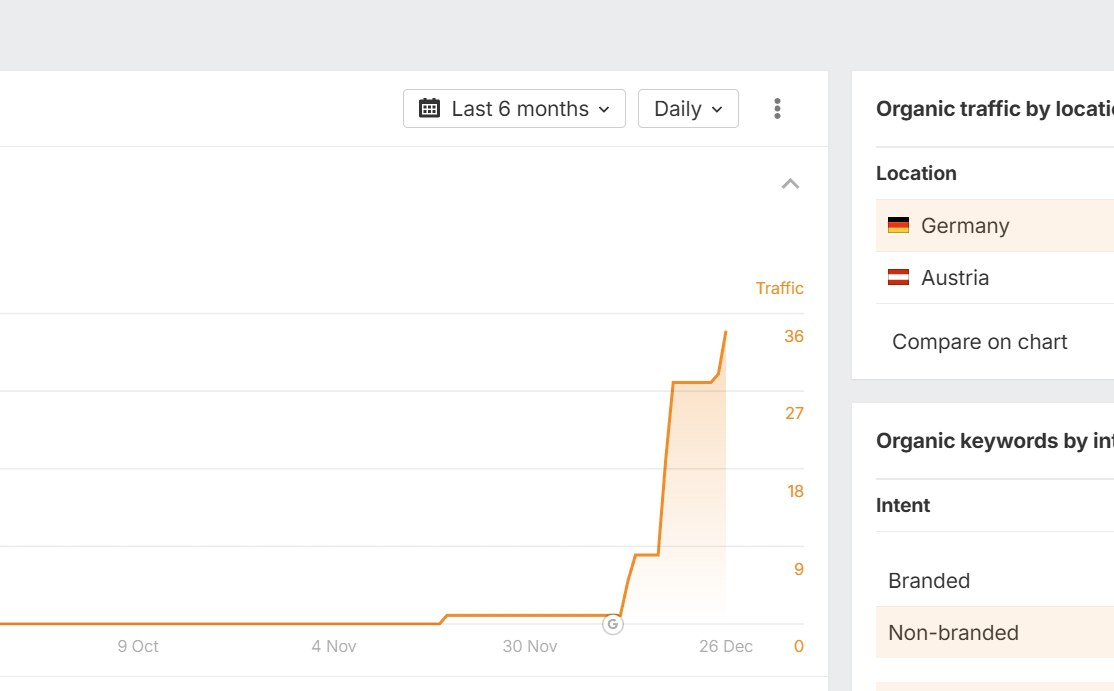Select the Branded intent row
The image size is (1114, 691).
coord(929,581)
